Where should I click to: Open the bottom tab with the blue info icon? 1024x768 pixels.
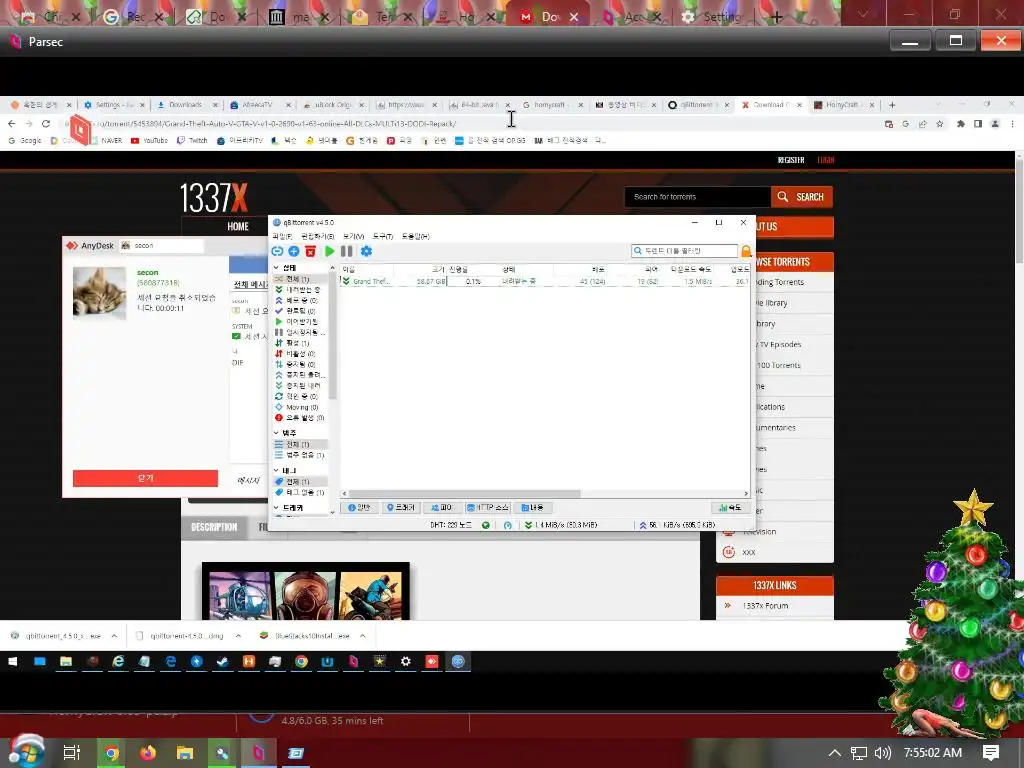point(359,507)
